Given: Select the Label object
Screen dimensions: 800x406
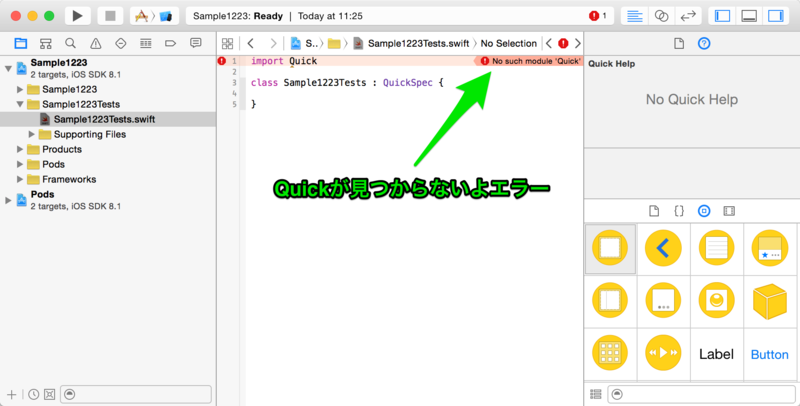Looking at the screenshot, I should click(716, 354).
